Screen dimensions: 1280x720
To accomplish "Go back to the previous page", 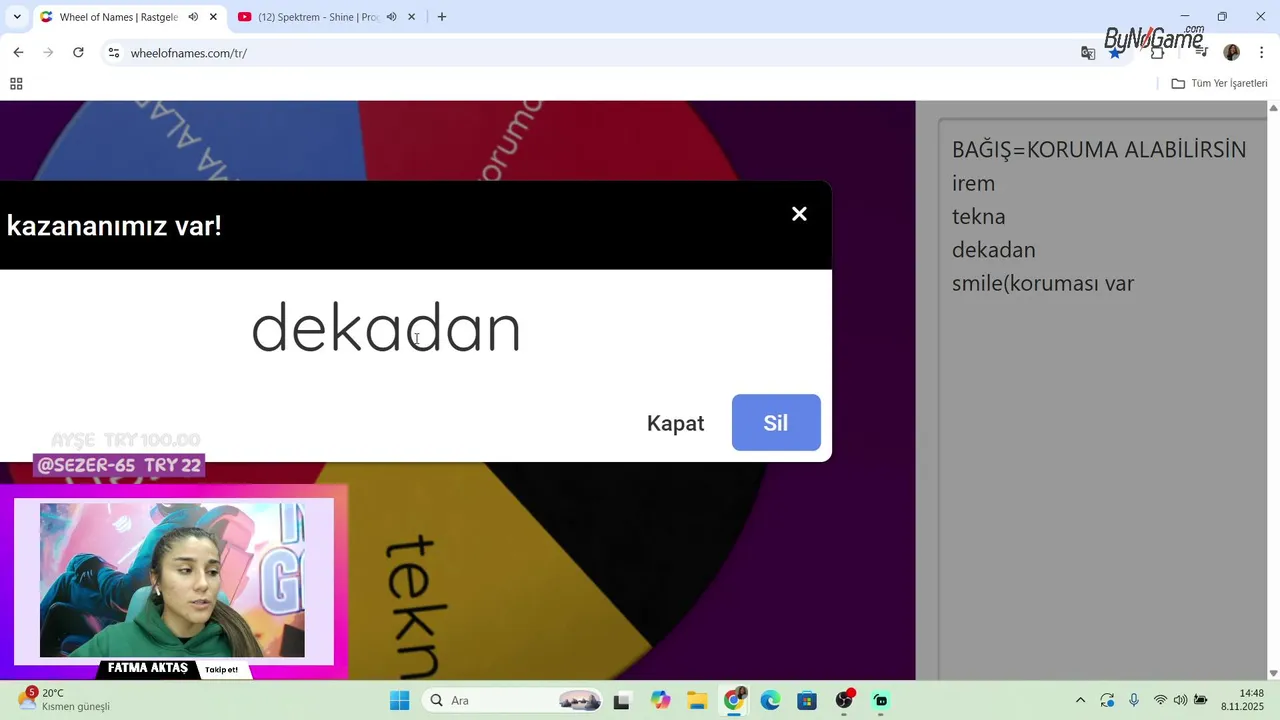I will (x=18, y=53).
